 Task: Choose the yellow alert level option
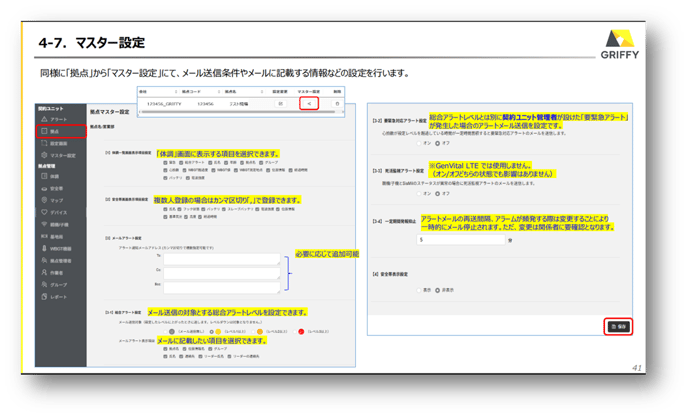point(218,332)
